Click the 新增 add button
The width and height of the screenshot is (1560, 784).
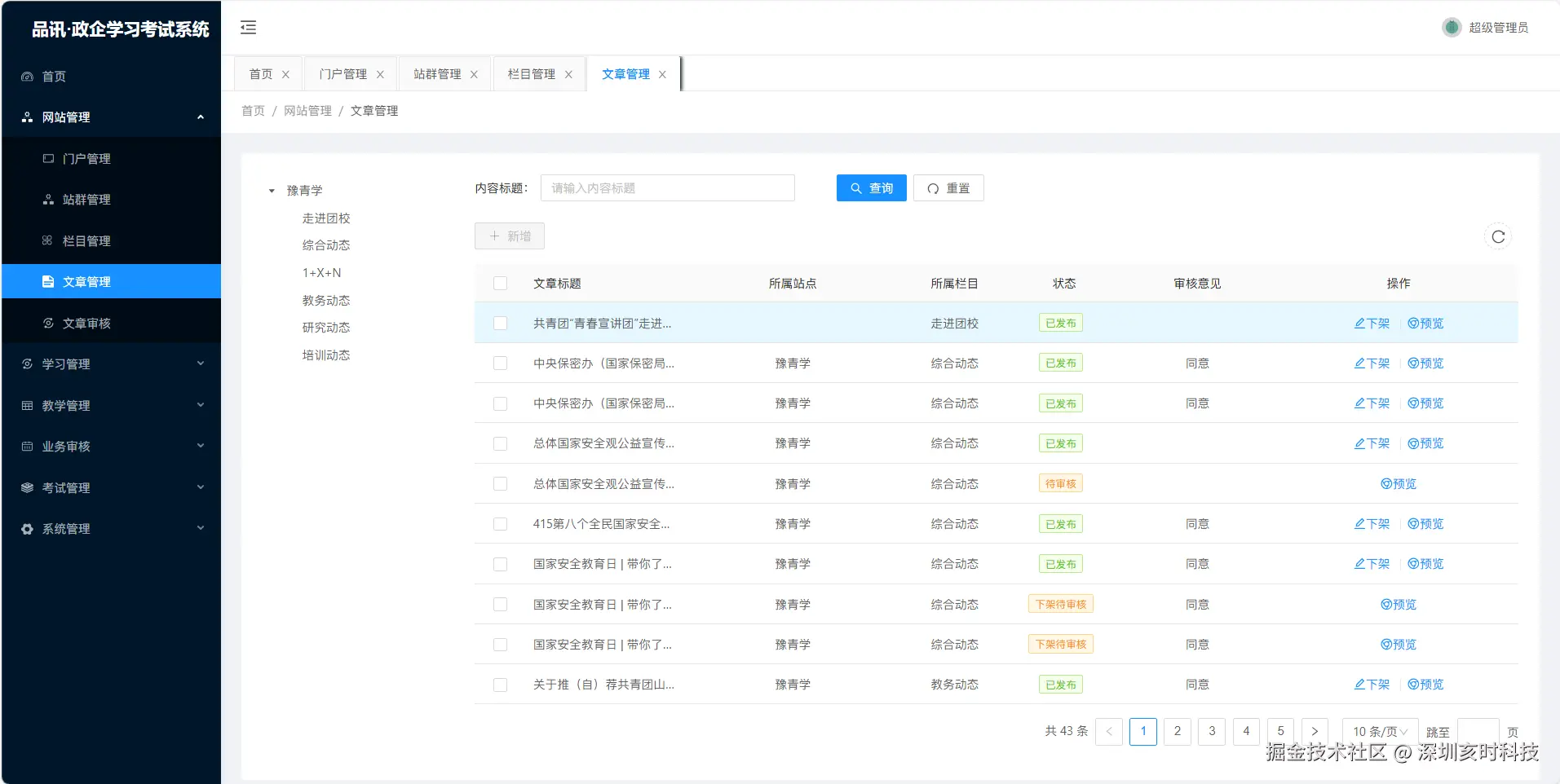(x=510, y=236)
